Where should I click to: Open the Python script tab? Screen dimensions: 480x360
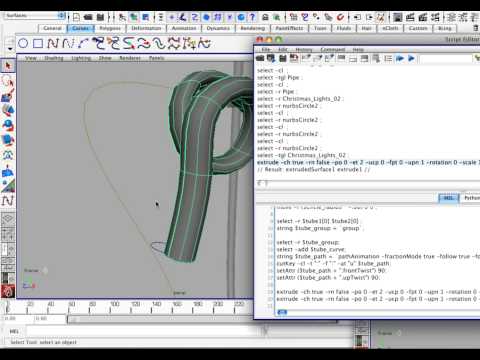471,198
